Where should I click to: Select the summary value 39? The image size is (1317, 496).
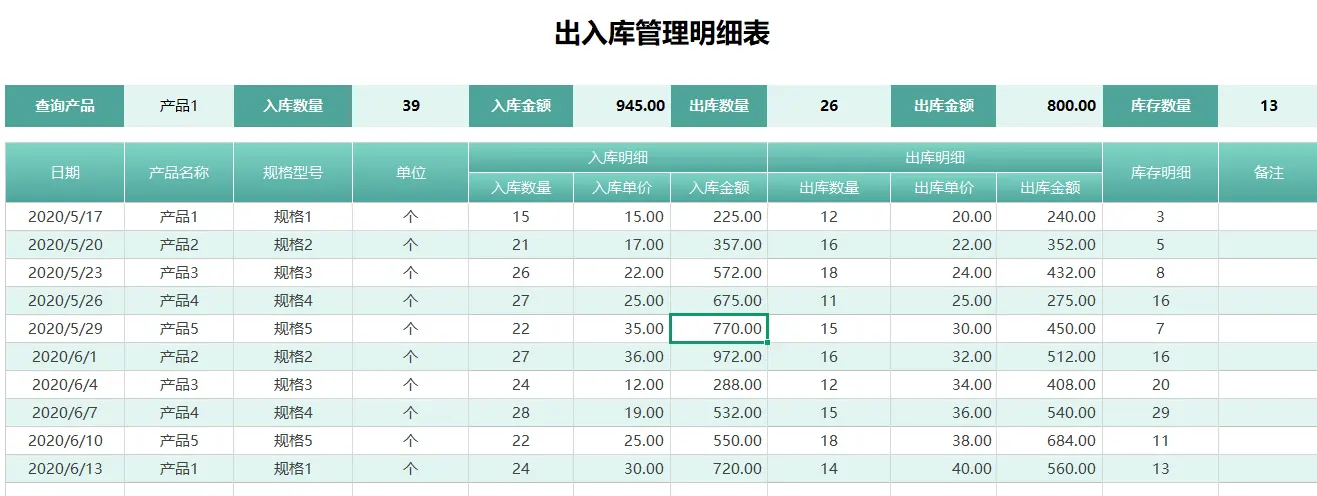tap(411, 106)
